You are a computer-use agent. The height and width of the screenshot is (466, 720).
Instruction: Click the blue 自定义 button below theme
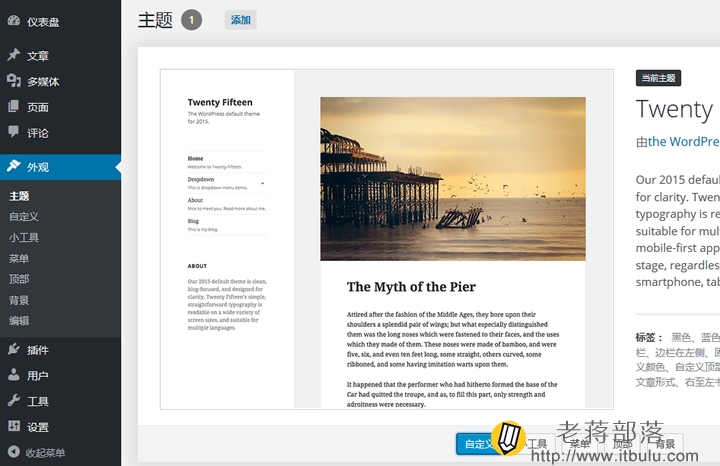476,444
